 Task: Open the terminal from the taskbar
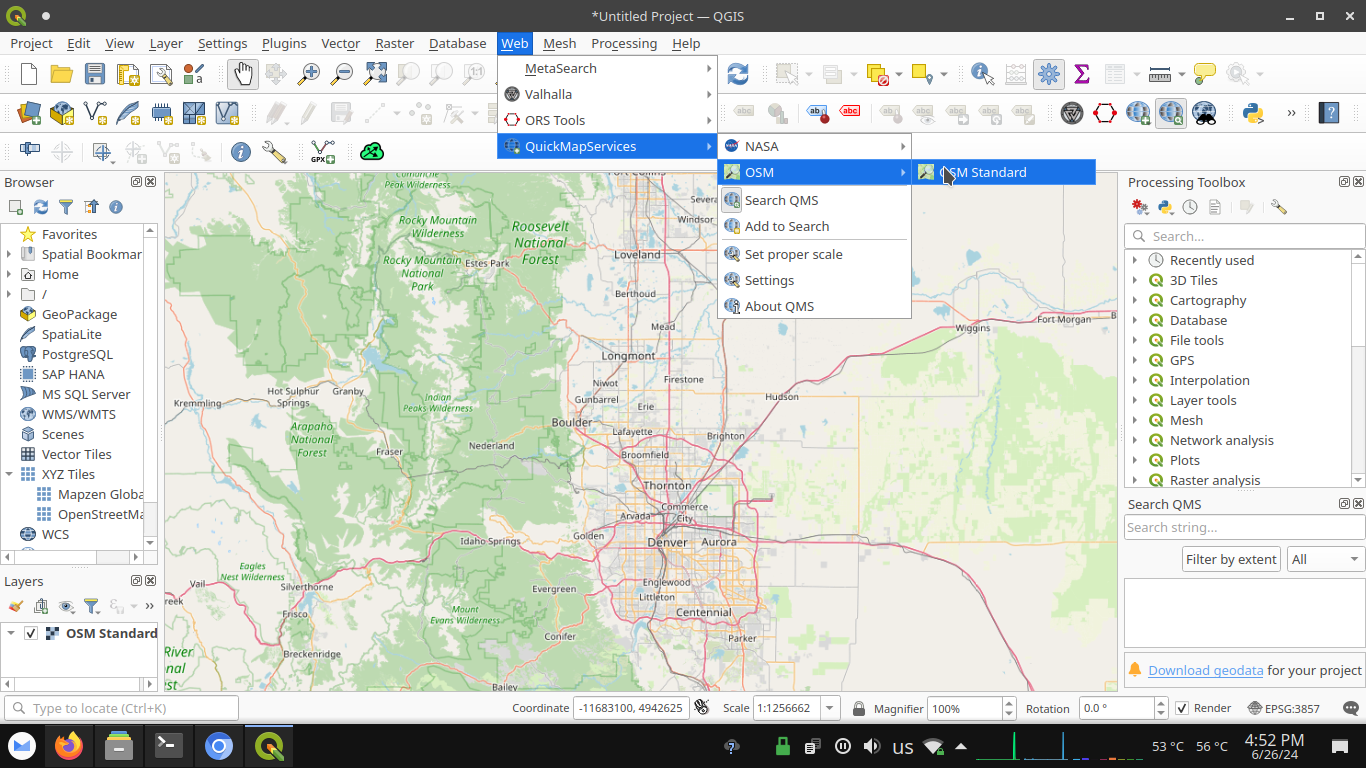click(168, 746)
